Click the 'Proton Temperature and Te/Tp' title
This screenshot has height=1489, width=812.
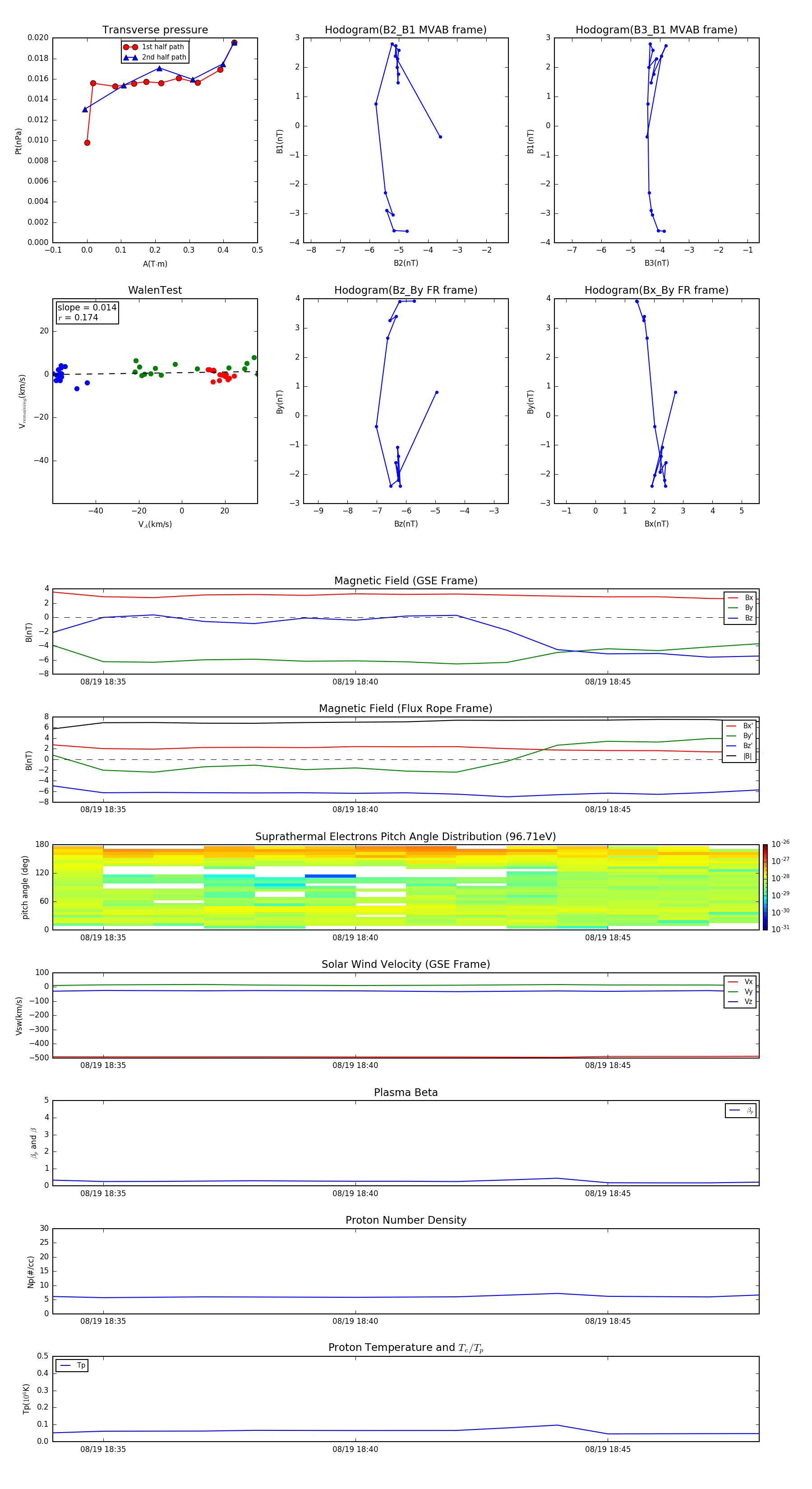click(x=406, y=1347)
